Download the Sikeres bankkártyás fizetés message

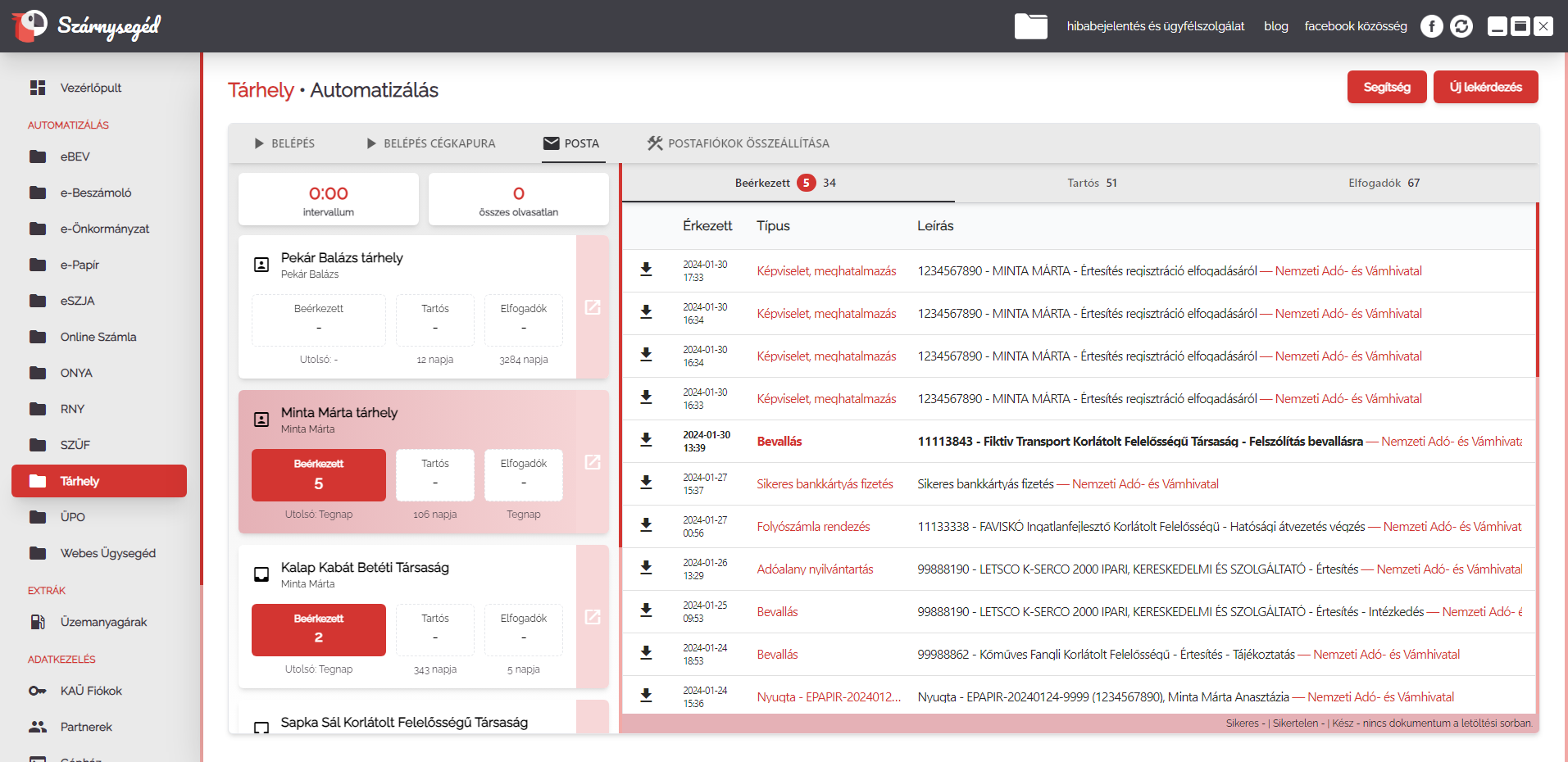click(x=646, y=483)
